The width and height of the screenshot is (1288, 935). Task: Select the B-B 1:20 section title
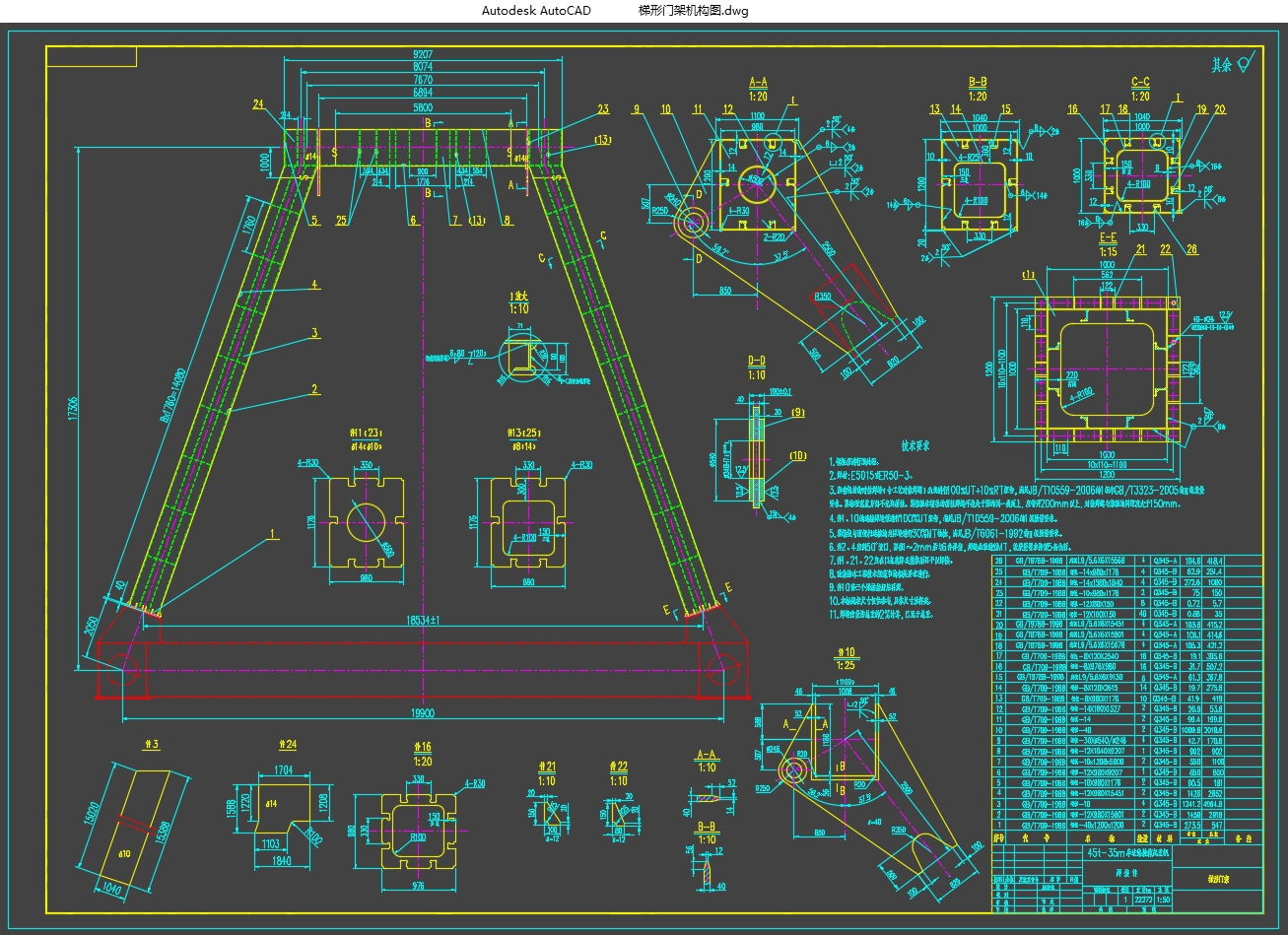(x=978, y=89)
